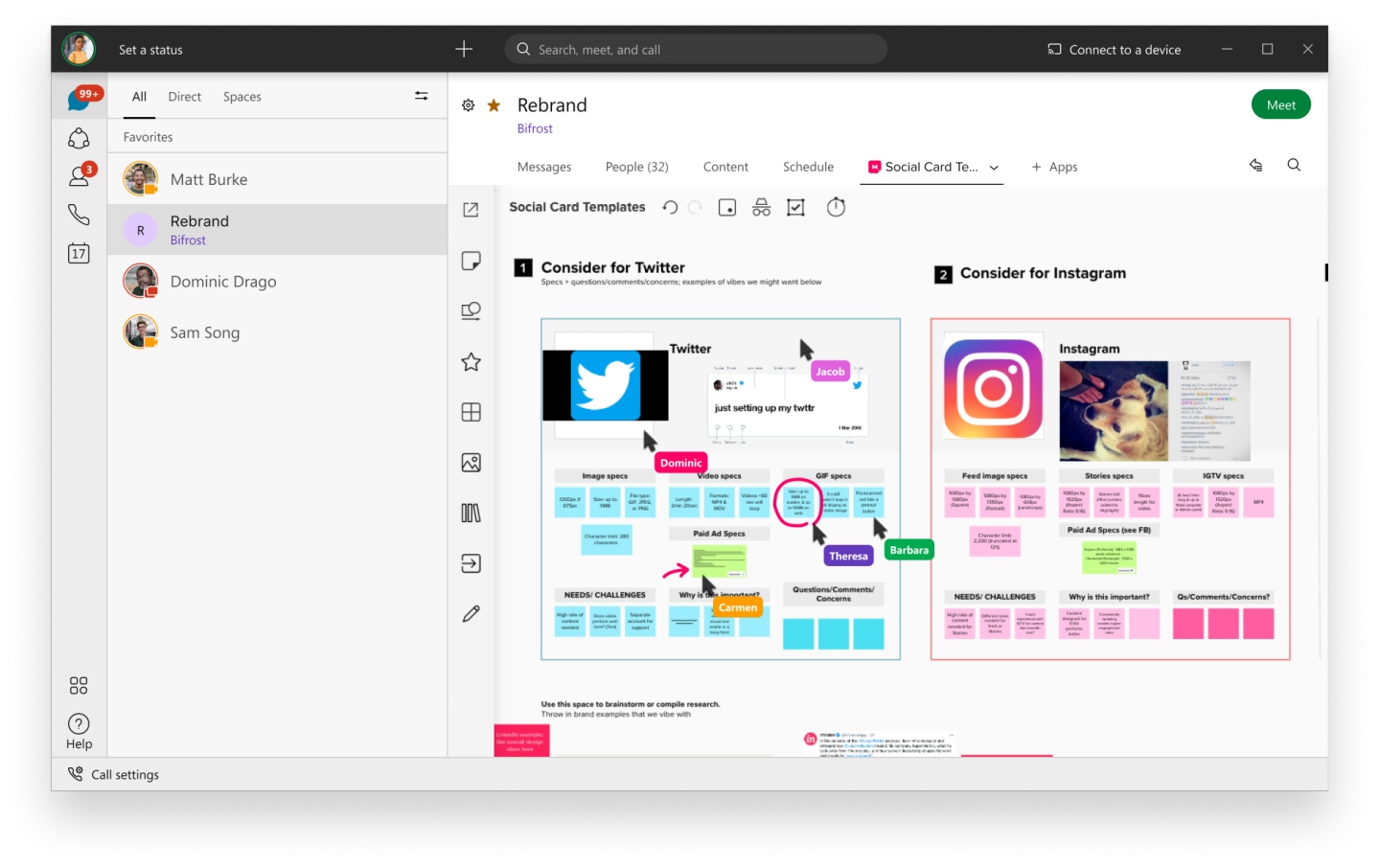Select the sticky note tool
1380x868 pixels.
471,261
